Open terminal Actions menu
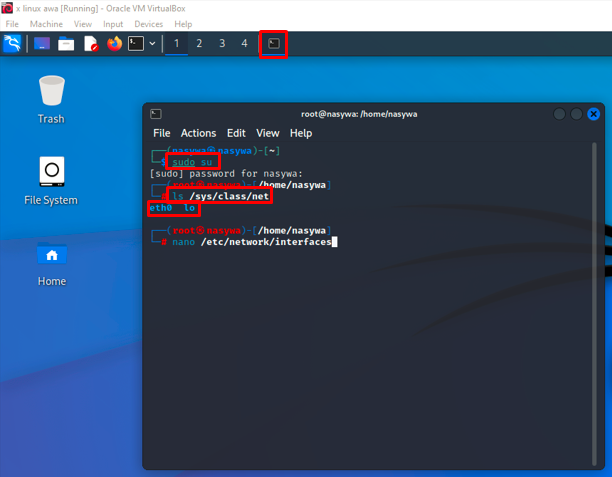The width and height of the screenshot is (612, 477). (198, 133)
